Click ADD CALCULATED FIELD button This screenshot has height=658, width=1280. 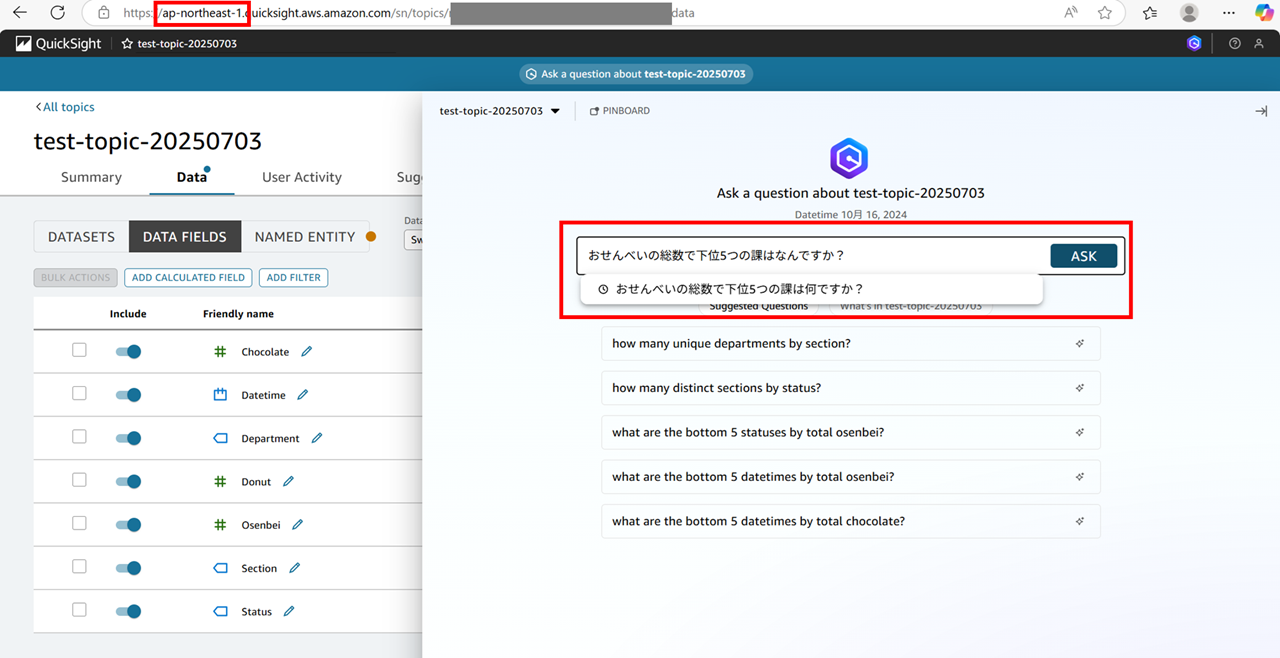[188, 277]
